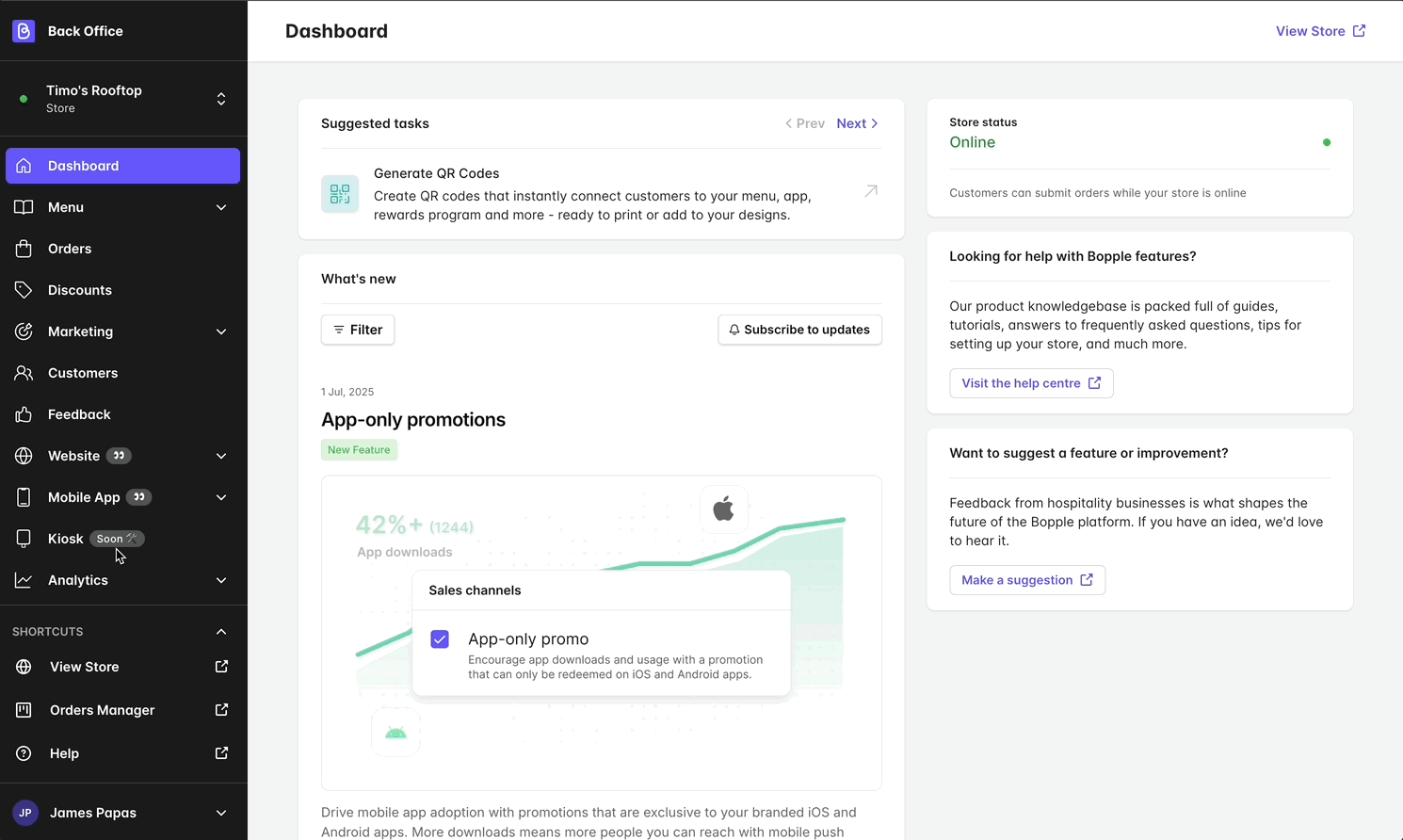Click the Customers people icon
Viewport: 1403px width, 840px height.
pyautogui.click(x=24, y=373)
